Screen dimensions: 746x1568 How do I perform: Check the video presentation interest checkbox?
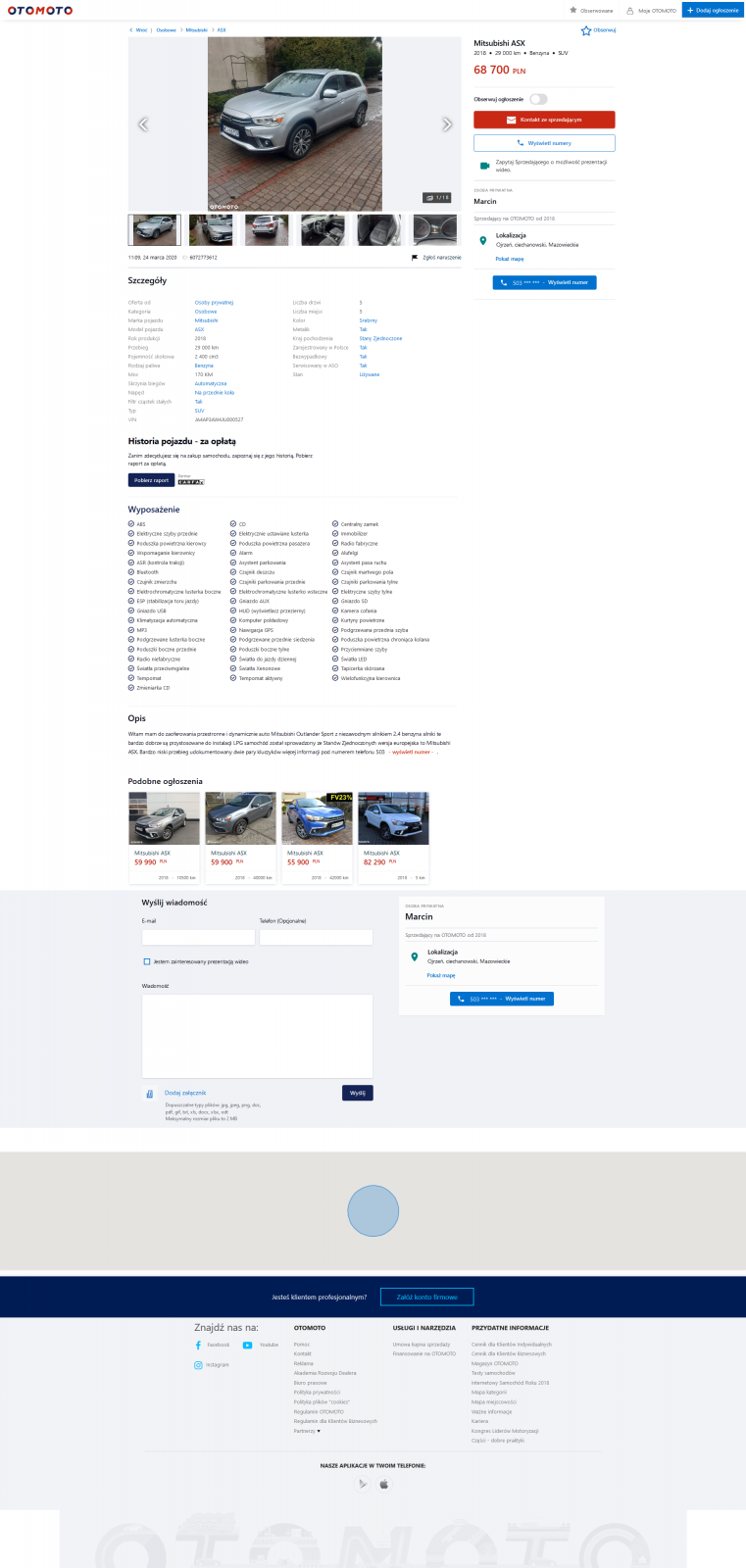coord(147,961)
